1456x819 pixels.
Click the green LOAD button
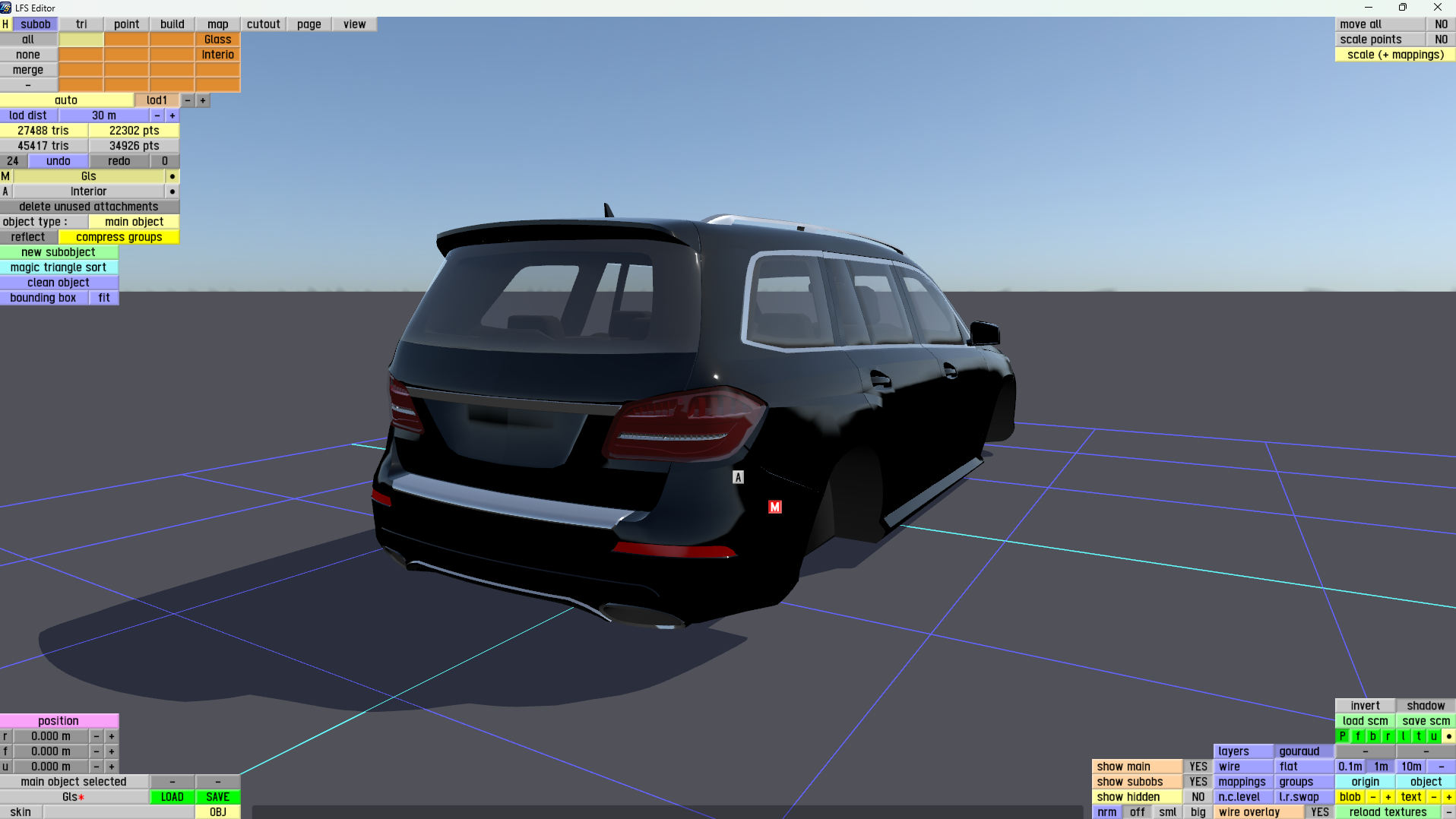coord(173,797)
